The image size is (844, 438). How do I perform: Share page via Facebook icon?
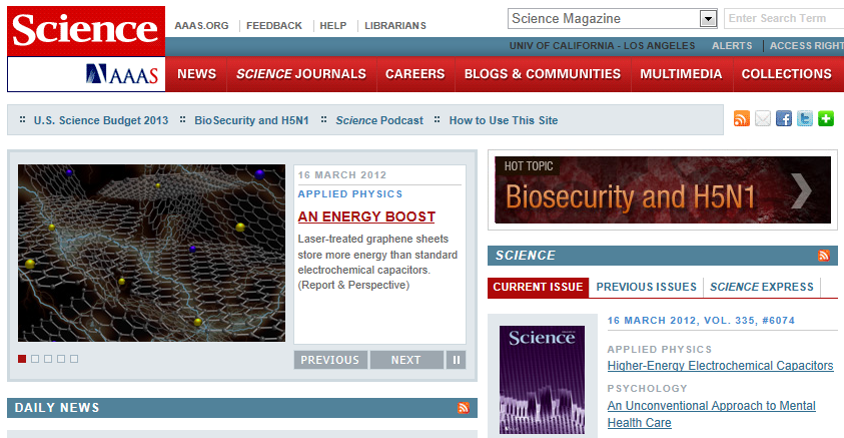coord(784,118)
